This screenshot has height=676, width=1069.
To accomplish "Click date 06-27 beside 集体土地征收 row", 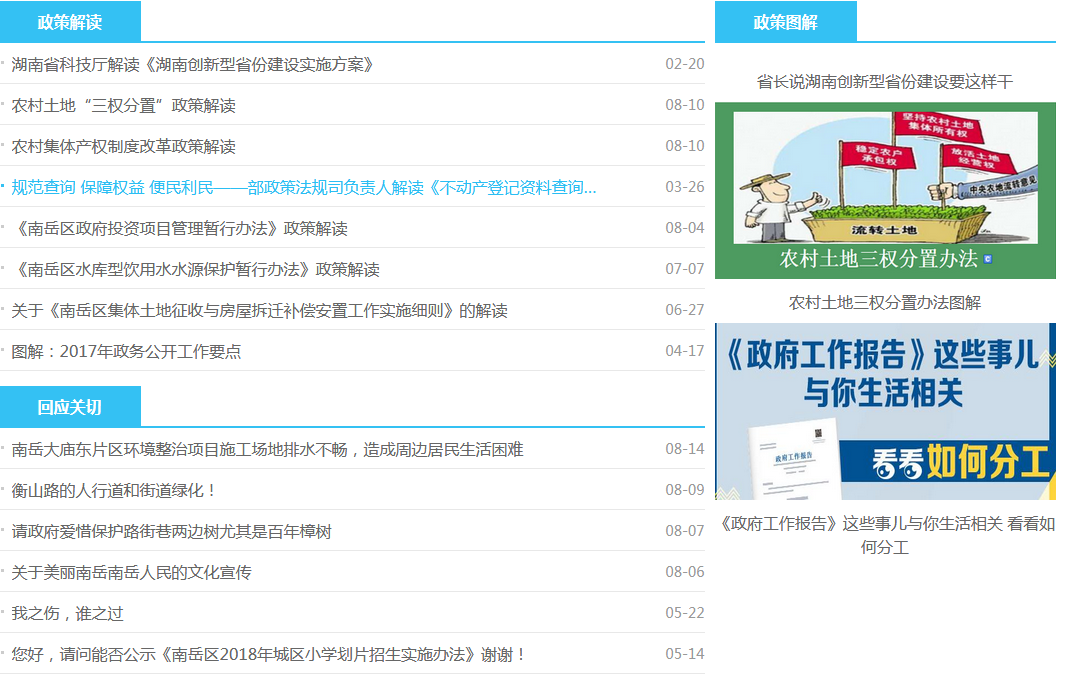I will pyautogui.click(x=684, y=310).
